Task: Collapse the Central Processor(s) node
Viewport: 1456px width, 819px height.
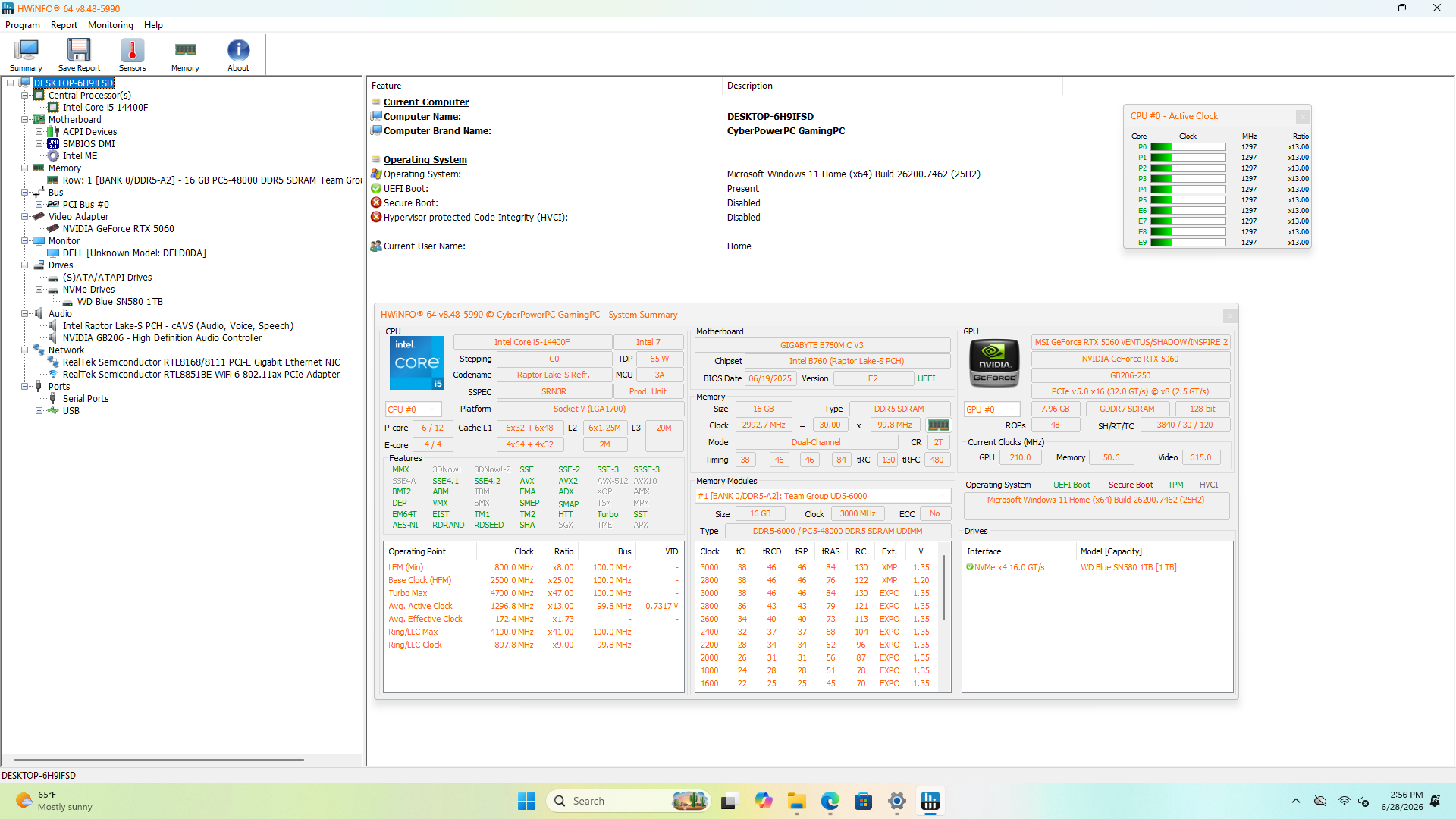Action: (25, 96)
